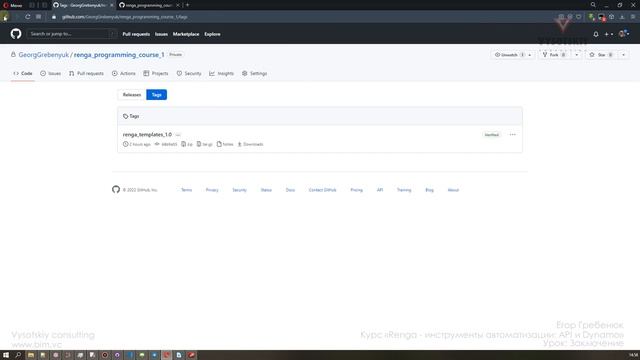Switch to the Insights tab
Screen dimensions: 640x360
pos(222,73)
